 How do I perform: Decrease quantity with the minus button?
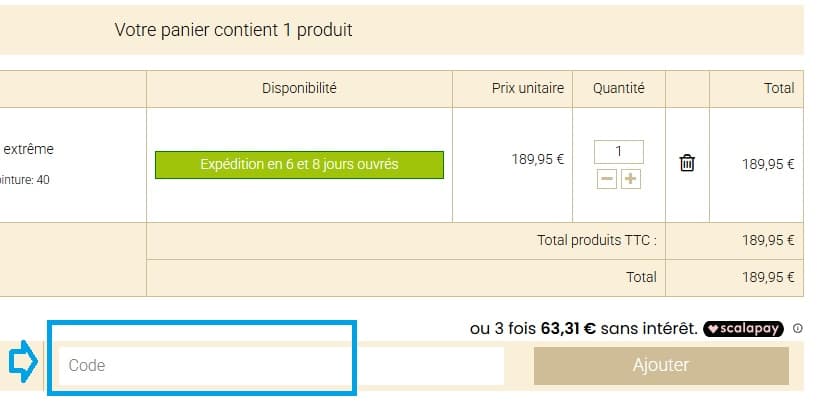[x=607, y=179]
